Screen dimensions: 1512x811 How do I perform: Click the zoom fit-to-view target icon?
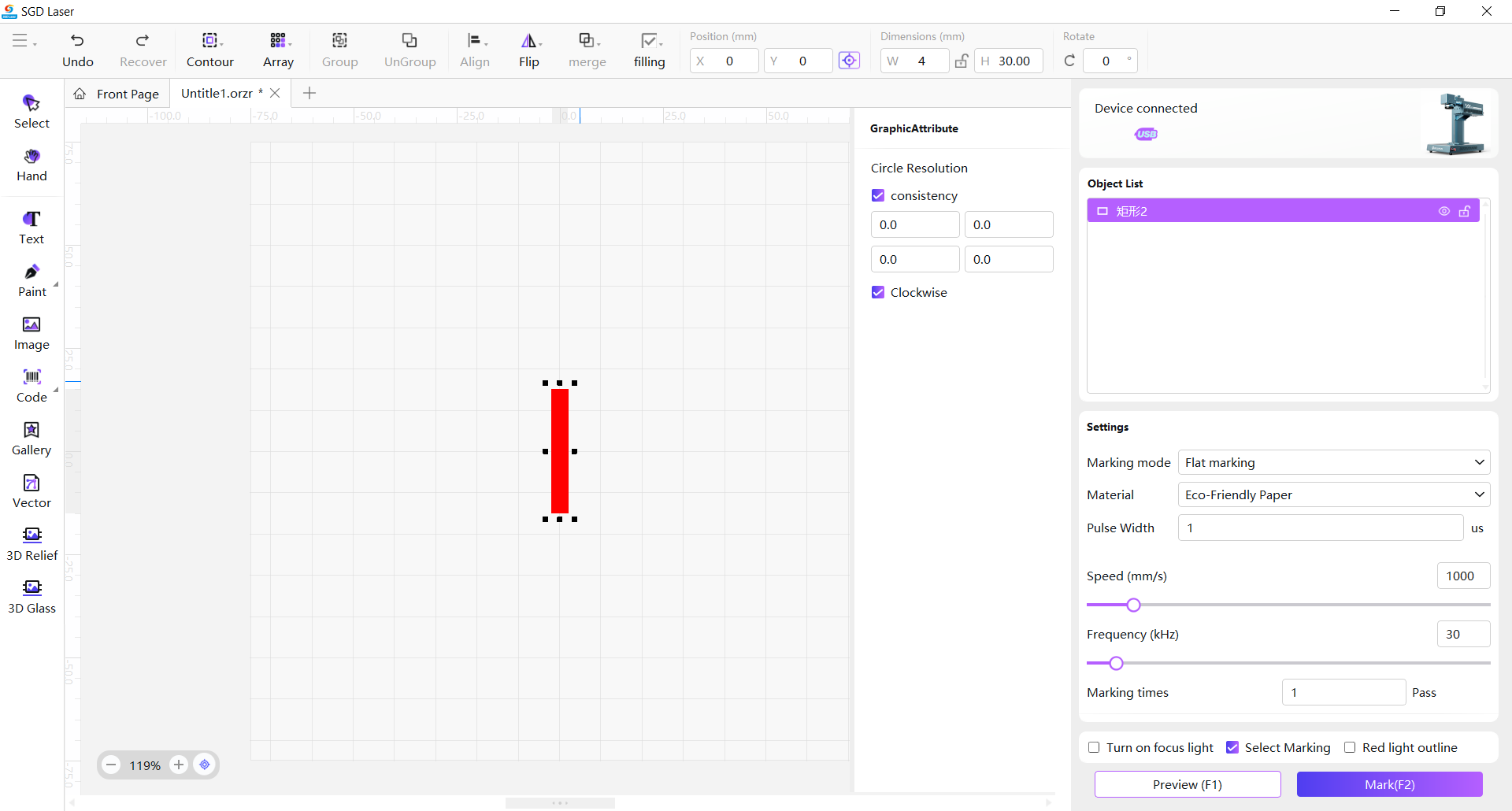pyautogui.click(x=205, y=765)
